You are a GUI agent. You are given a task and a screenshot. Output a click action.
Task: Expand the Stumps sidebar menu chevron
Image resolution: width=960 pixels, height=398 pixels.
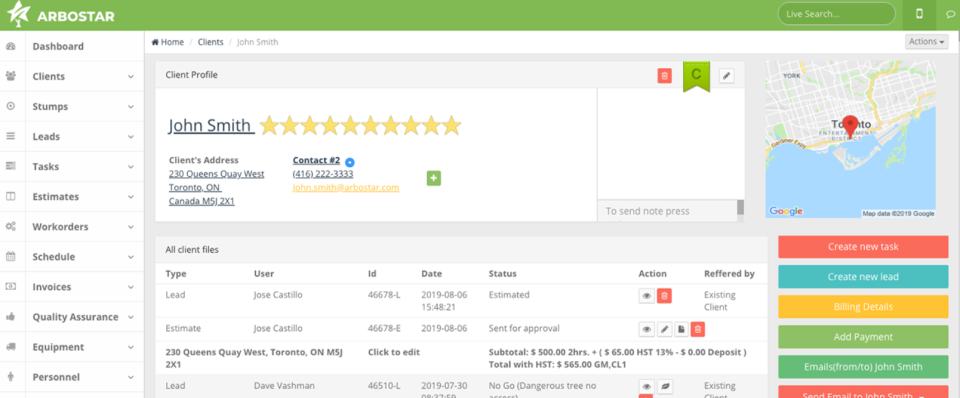[130, 107]
